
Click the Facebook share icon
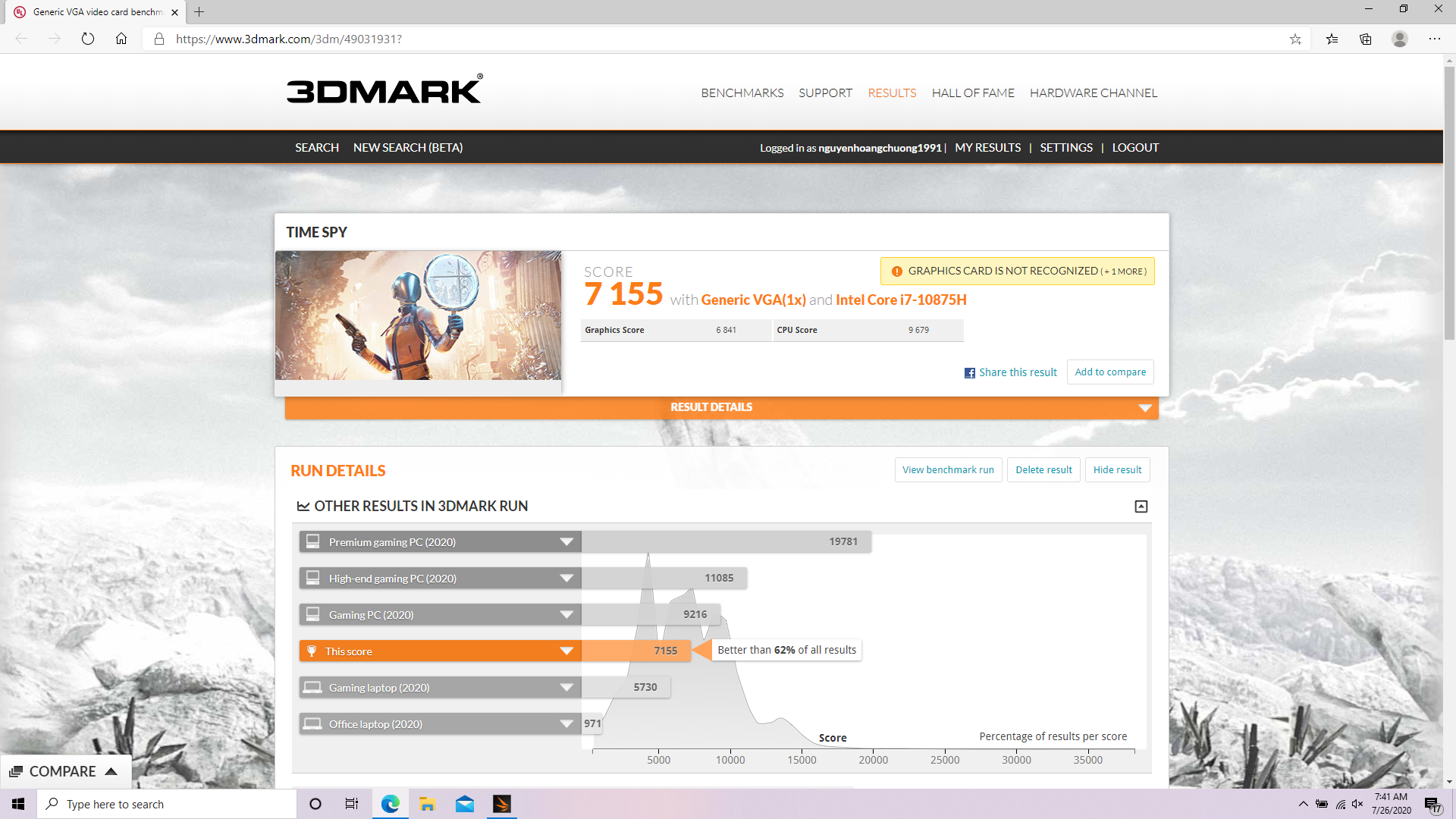[x=969, y=373]
